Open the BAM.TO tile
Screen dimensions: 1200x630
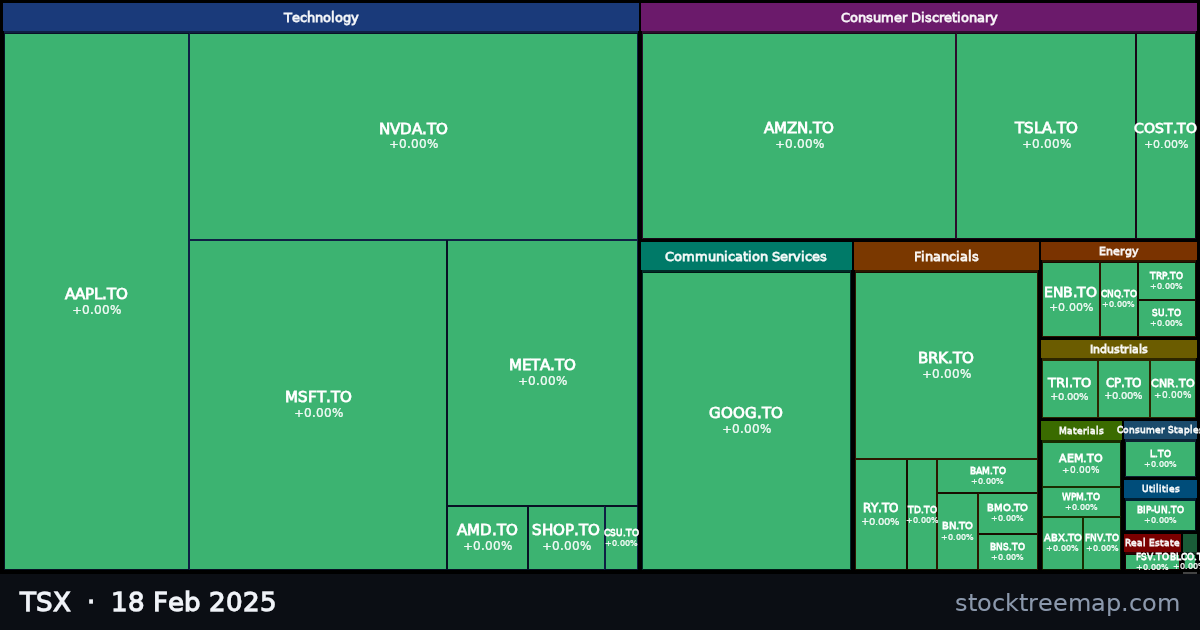987,476
